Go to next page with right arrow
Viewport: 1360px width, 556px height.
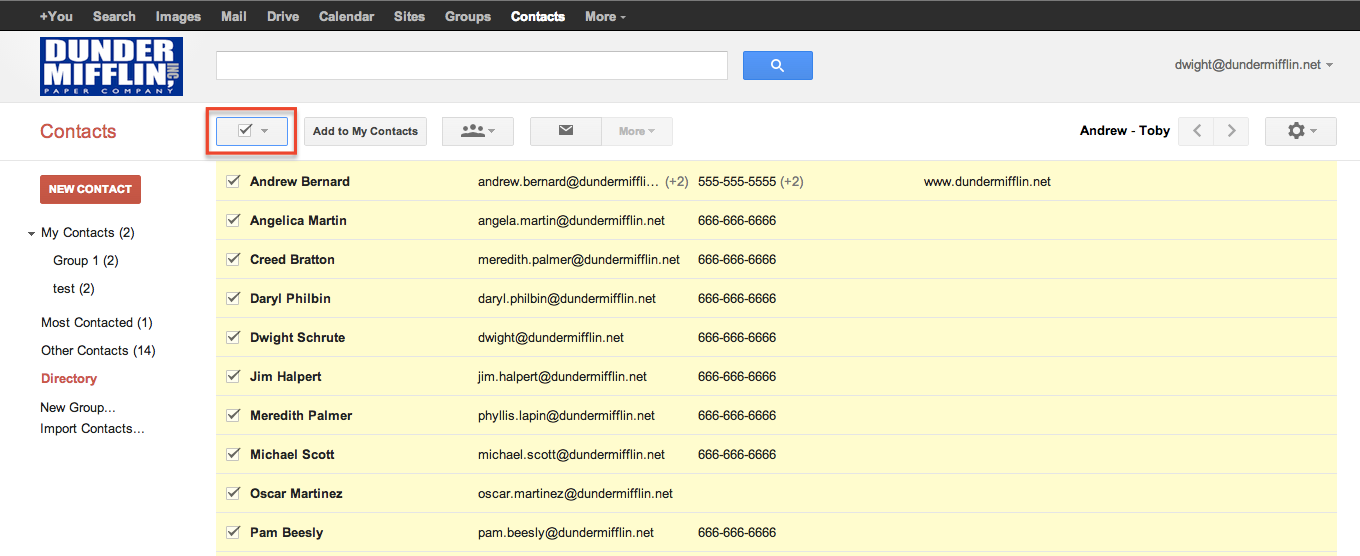[1231, 131]
